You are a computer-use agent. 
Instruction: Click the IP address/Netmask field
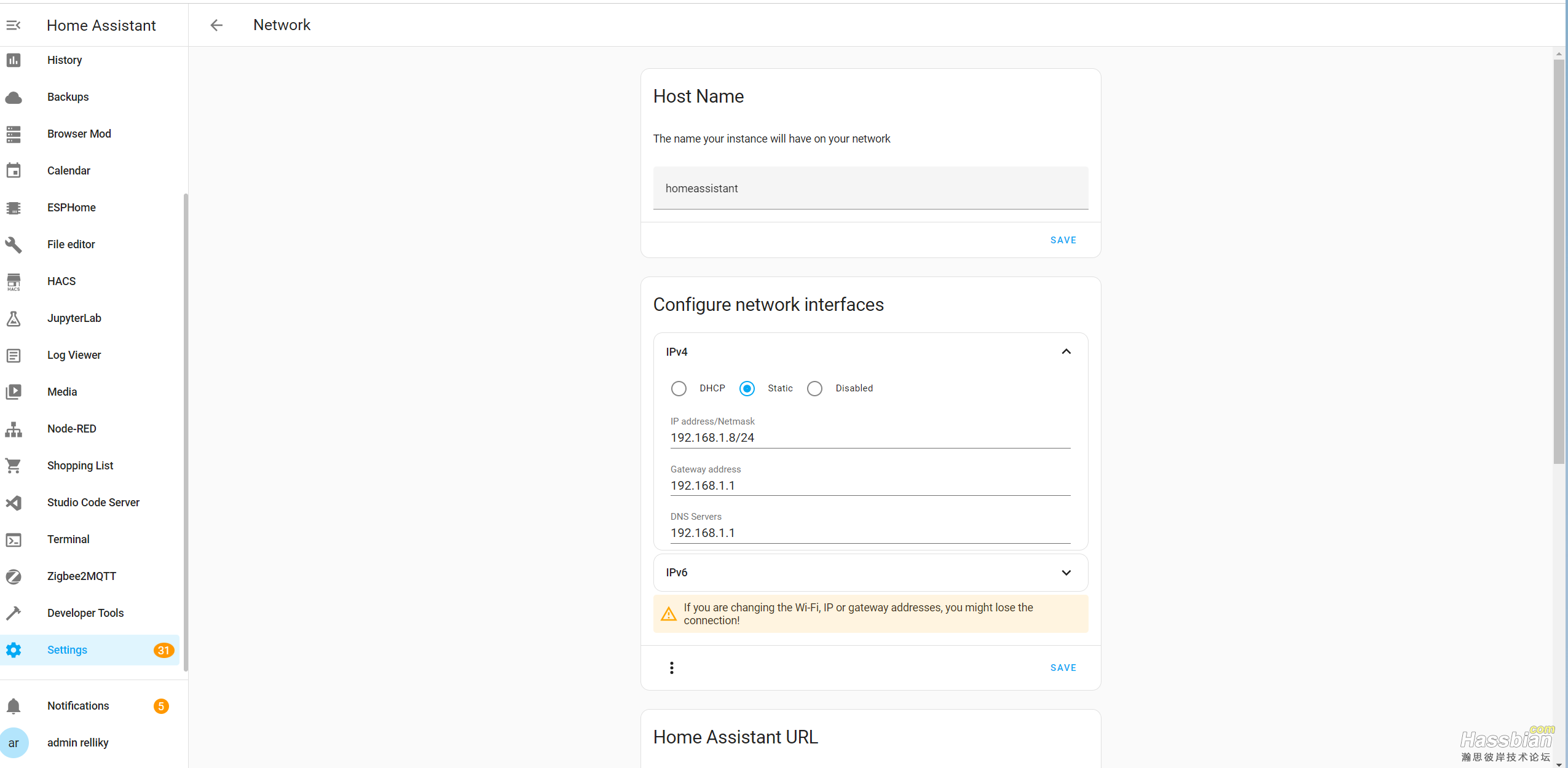pyautogui.click(x=870, y=432)
